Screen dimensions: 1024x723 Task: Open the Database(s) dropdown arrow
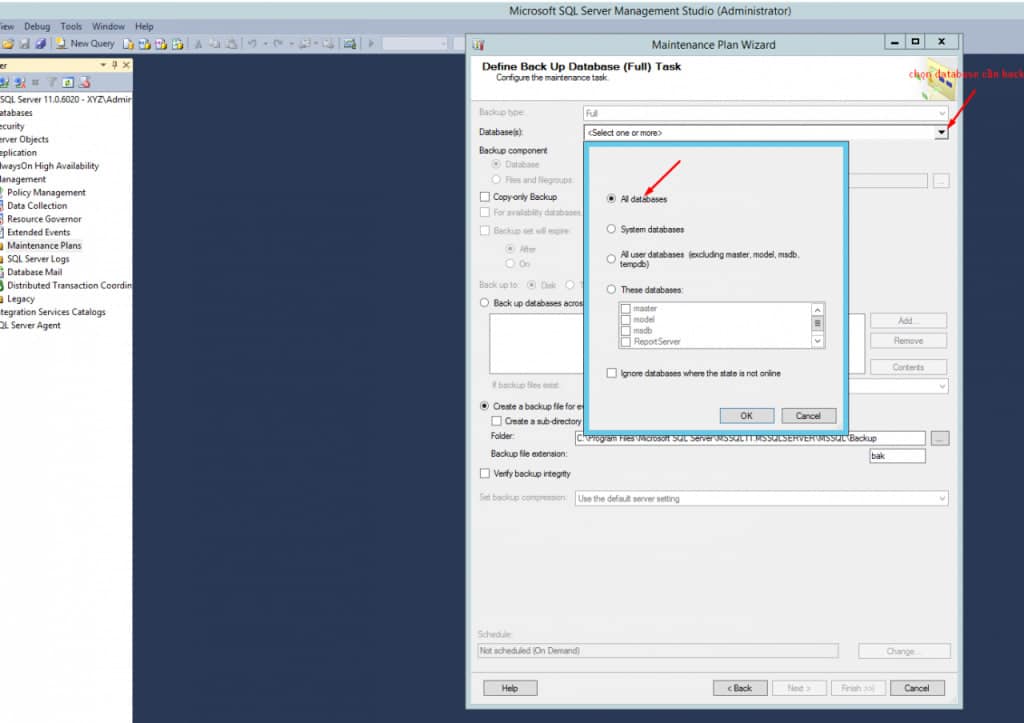[x=941, y=132]
